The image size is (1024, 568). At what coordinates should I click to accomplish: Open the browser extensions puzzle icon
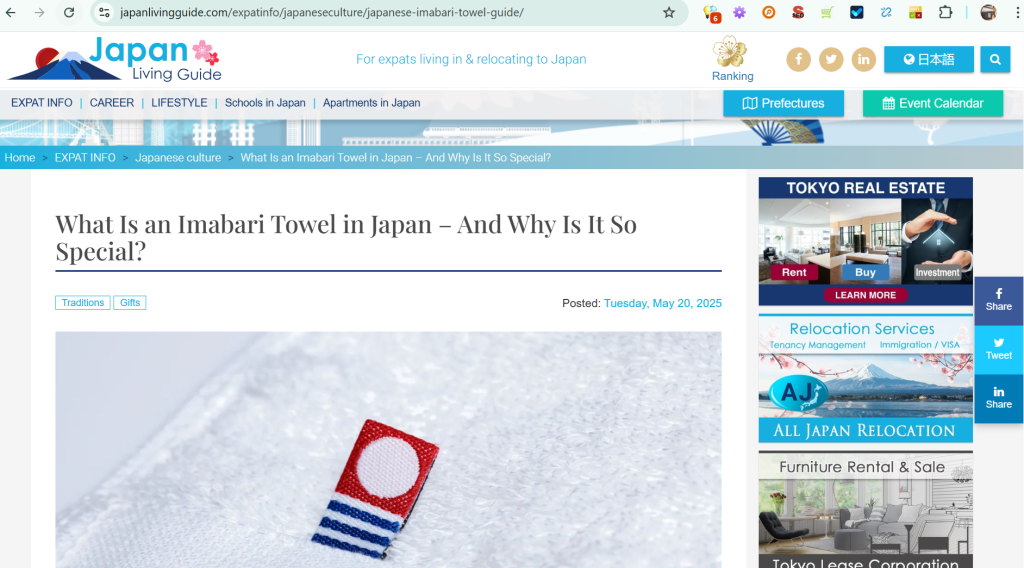pos(945,12)
